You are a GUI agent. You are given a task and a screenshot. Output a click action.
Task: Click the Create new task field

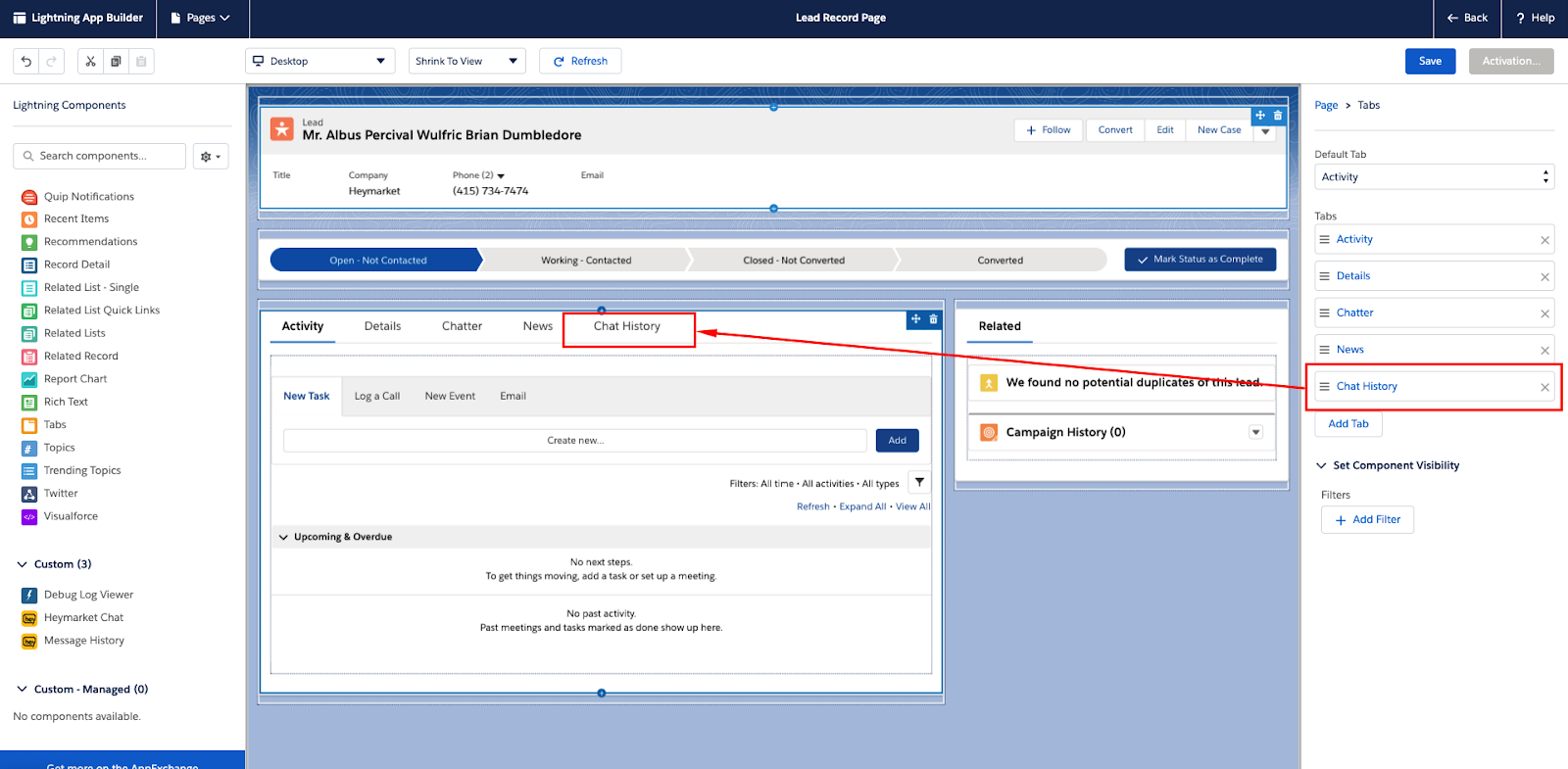pyautogui.click(x=575, y=441)
